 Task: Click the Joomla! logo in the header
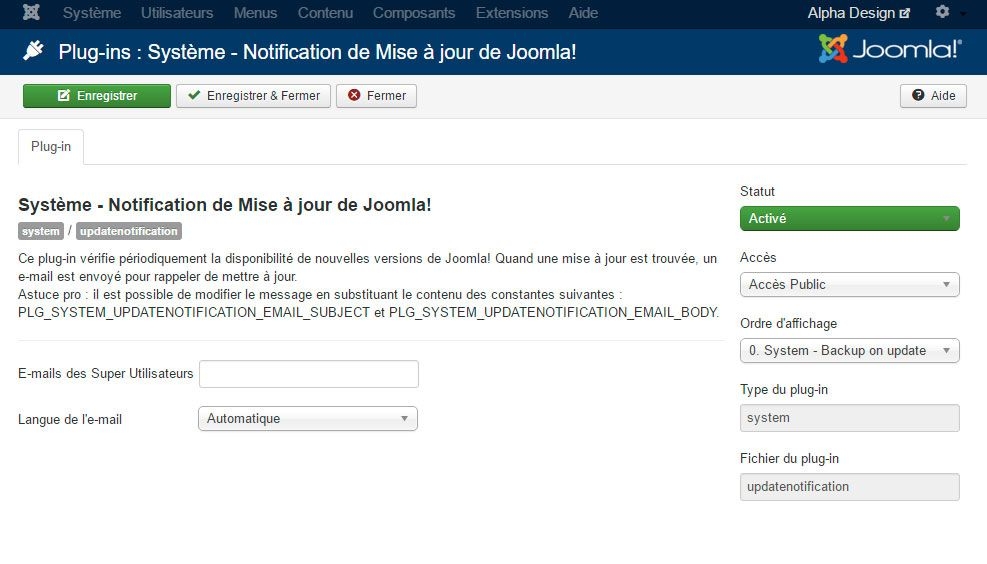(890, 49)
